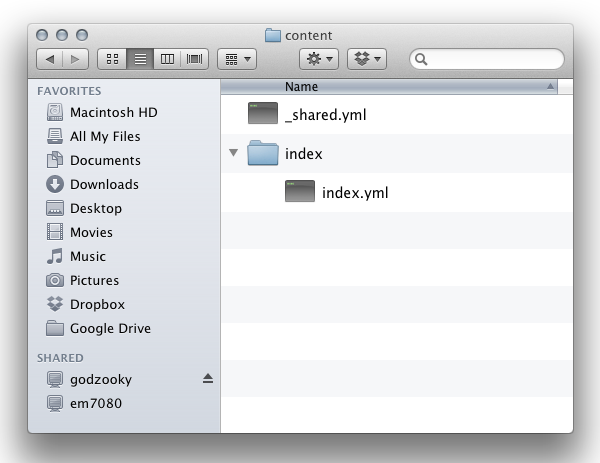Close the content window
This screenshot has height=463, width=600.
(42, 35)
